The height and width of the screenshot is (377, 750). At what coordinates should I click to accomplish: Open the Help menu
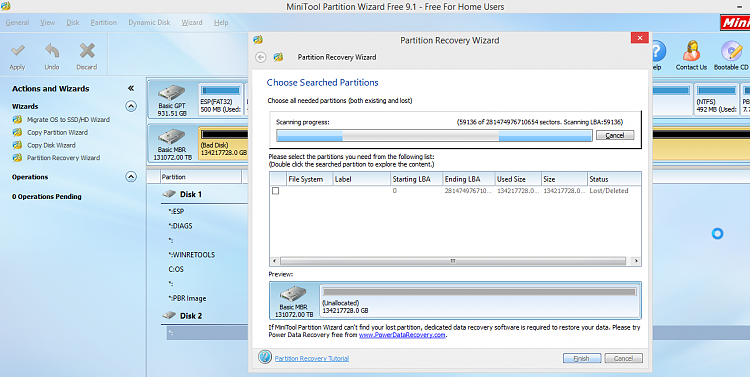221,22
